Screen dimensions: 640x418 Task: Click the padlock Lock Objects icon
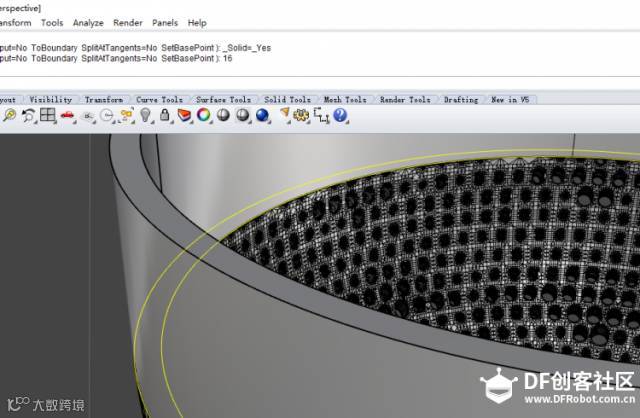coord(165,116)
